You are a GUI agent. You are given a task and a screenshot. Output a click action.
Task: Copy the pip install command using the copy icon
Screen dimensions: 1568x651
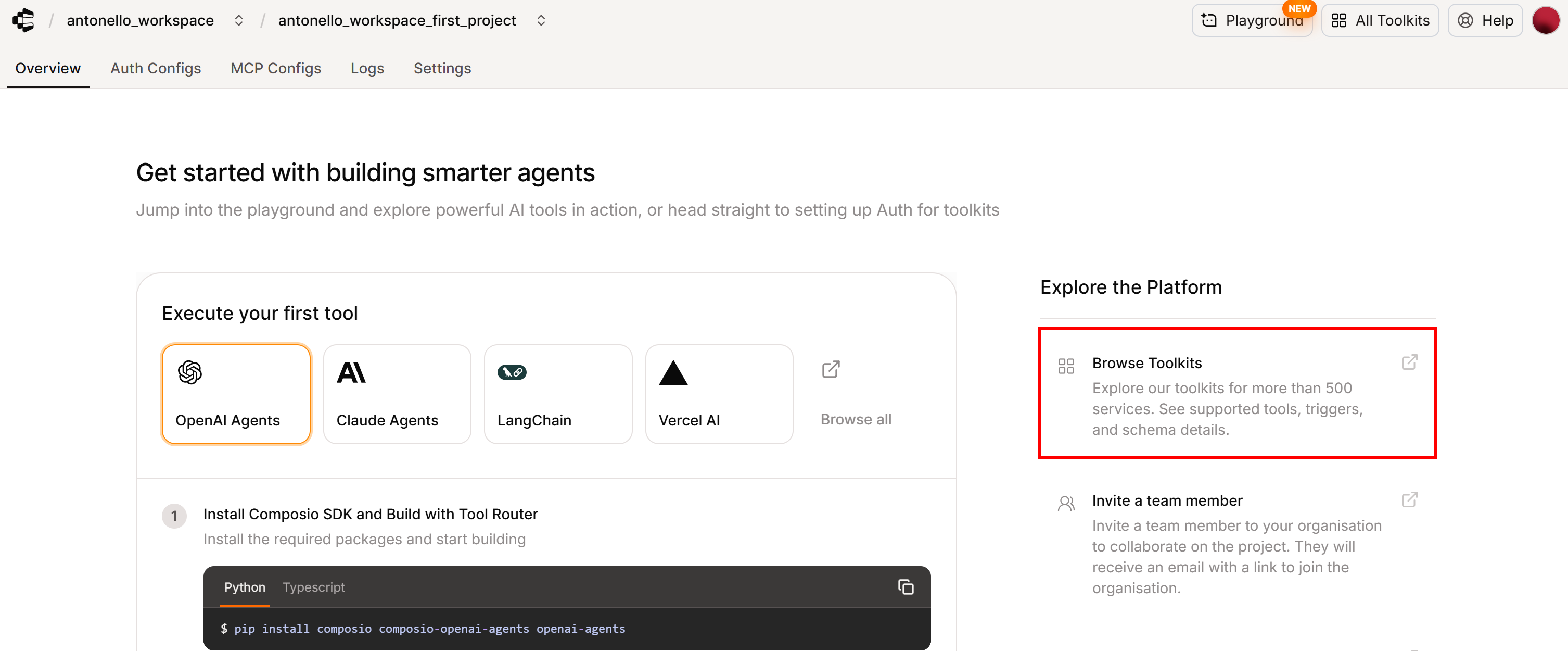(x=906, y=586)
